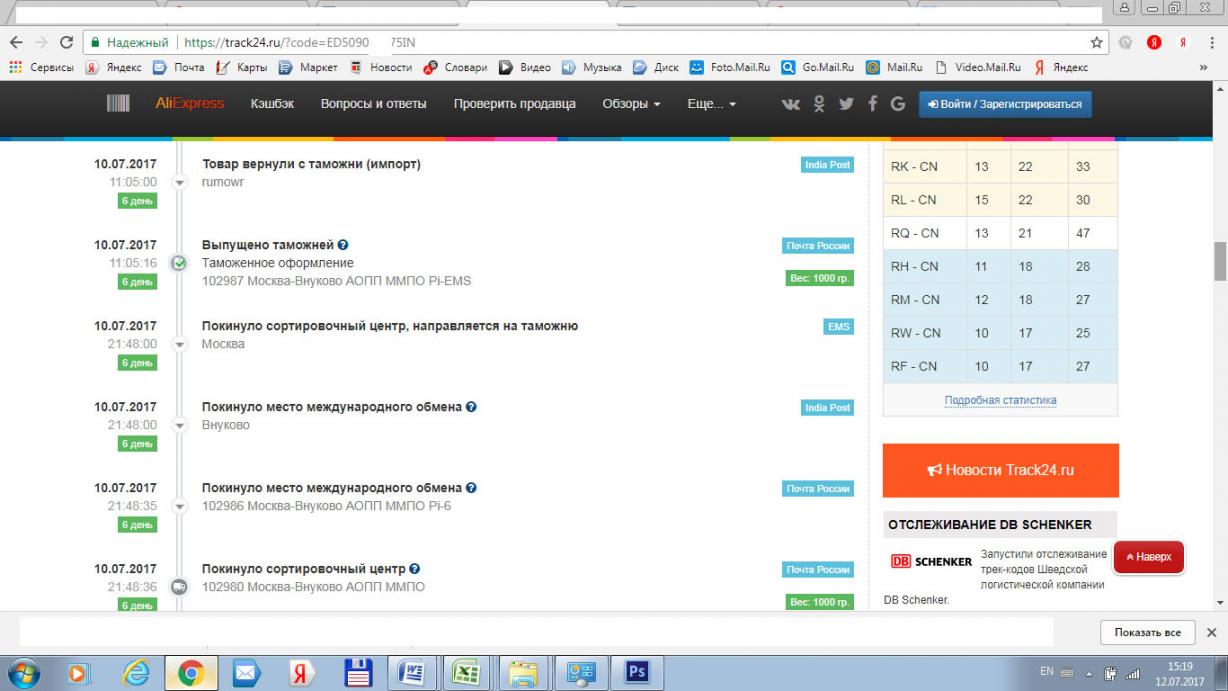Expand the Еще... dropdown menu
Screen dimensions: 1228x691
(711, 104)
